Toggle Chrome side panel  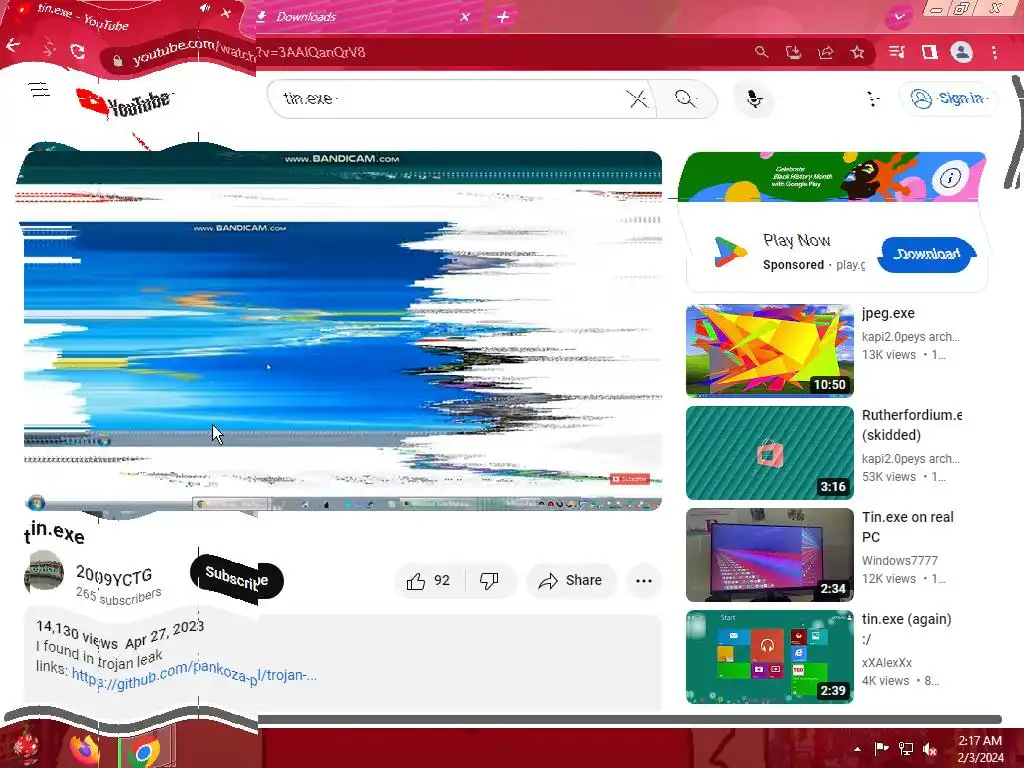point(929,52)
